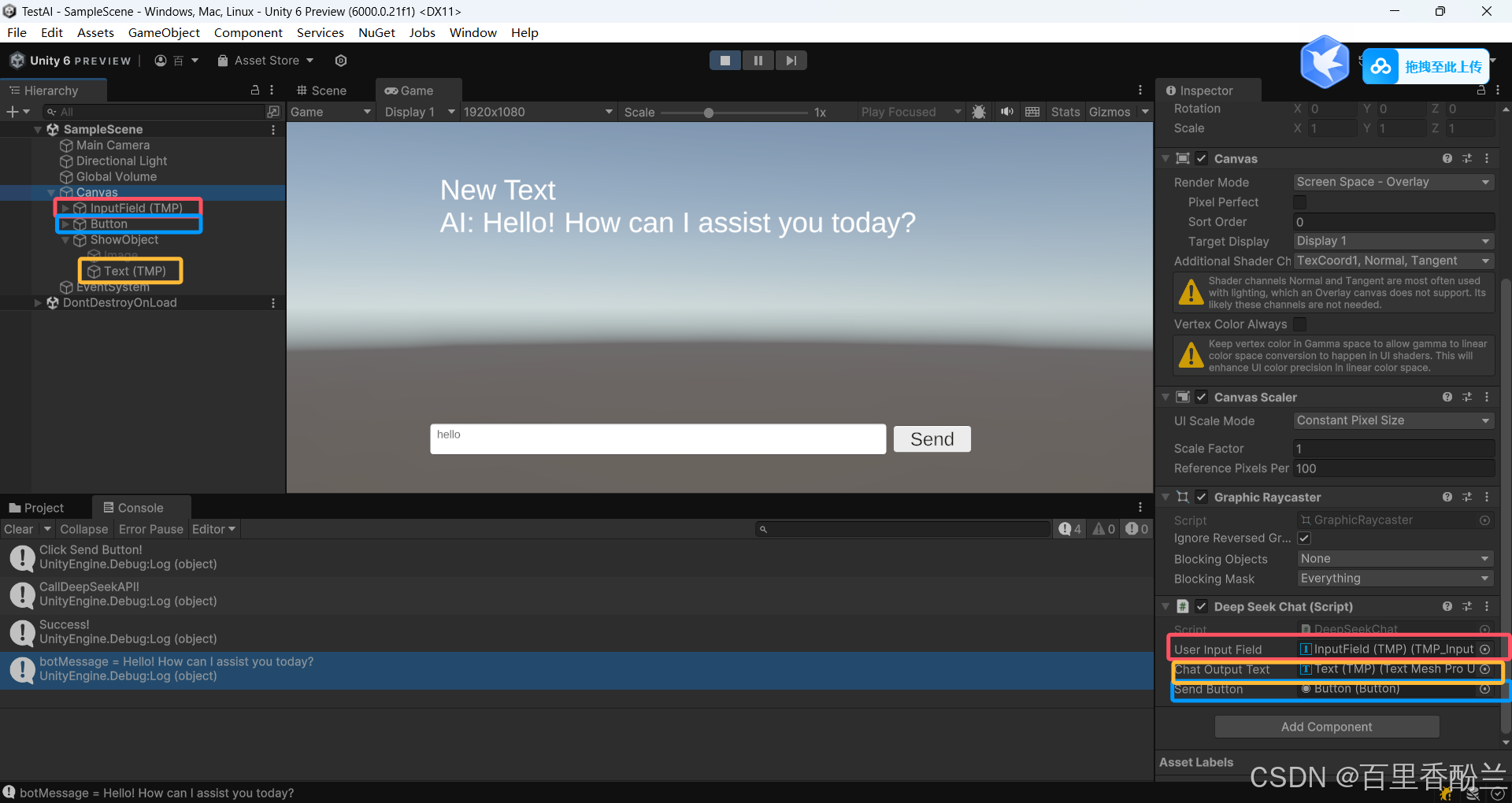Open Canvas Scaler preset settings icon

(x=1466, y=398)
